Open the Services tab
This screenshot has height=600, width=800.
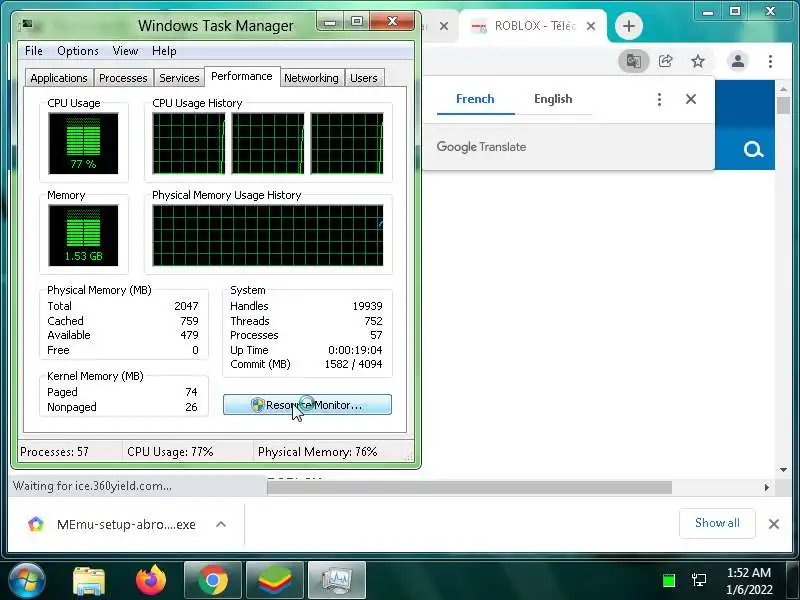pos(179,78)
